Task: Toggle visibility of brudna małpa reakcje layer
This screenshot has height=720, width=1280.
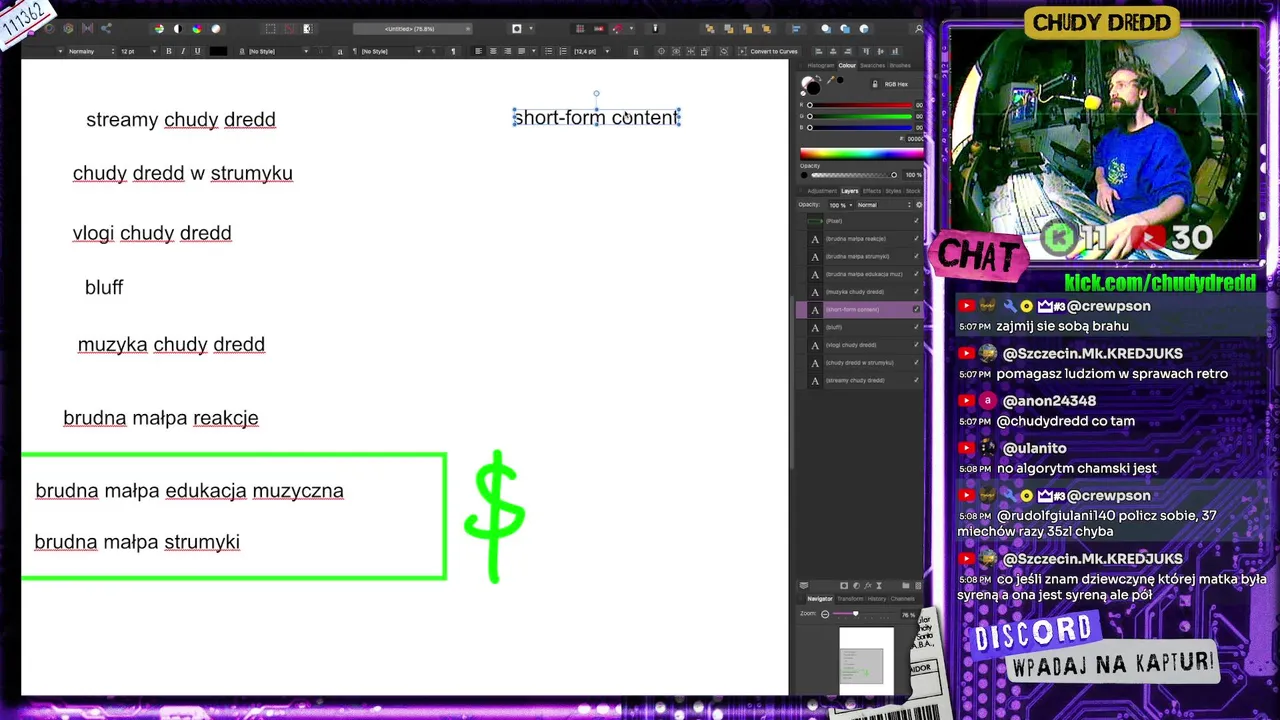Action: [x=916, y=238]
